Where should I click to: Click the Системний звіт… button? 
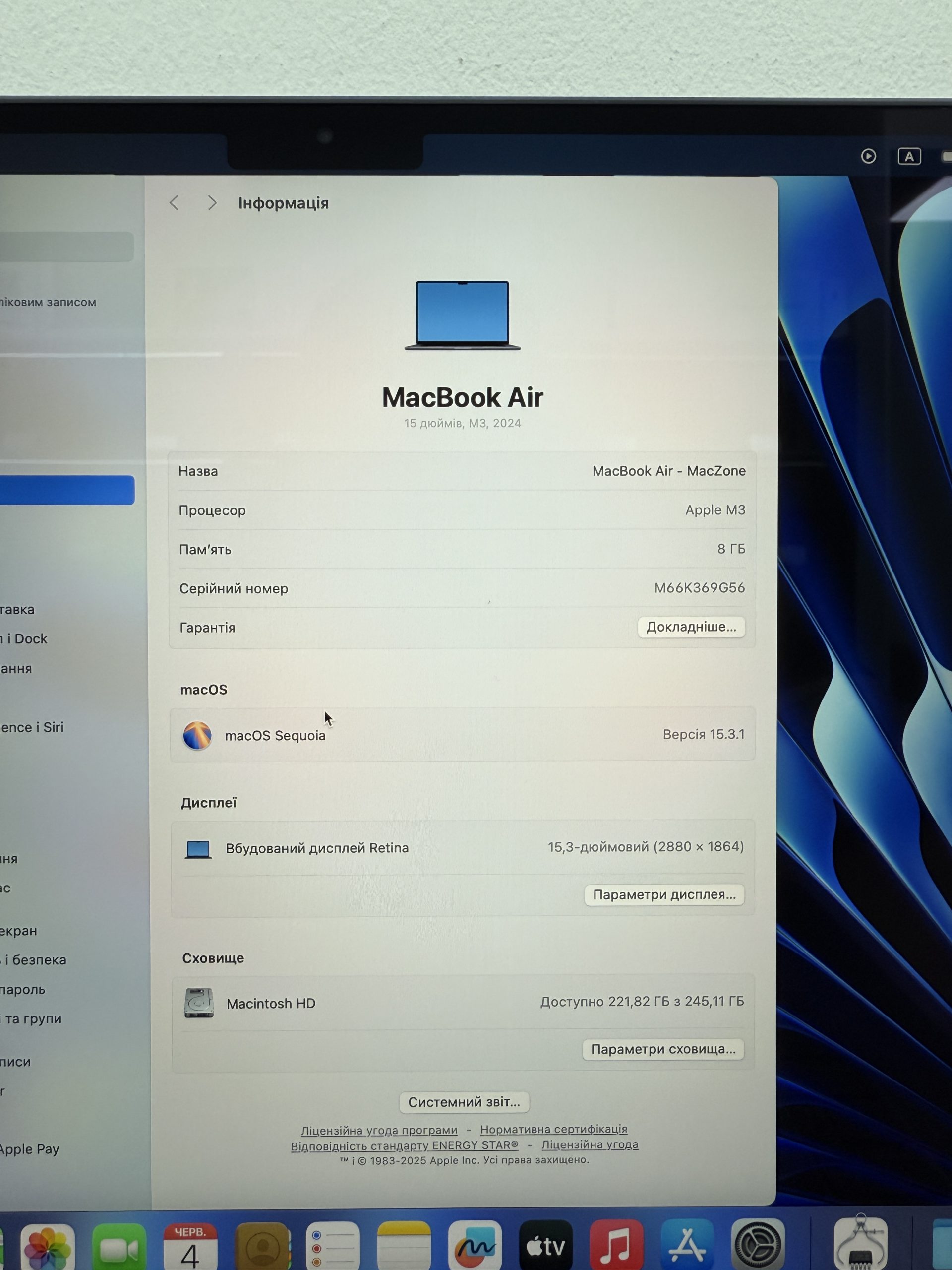[464, 1102]
